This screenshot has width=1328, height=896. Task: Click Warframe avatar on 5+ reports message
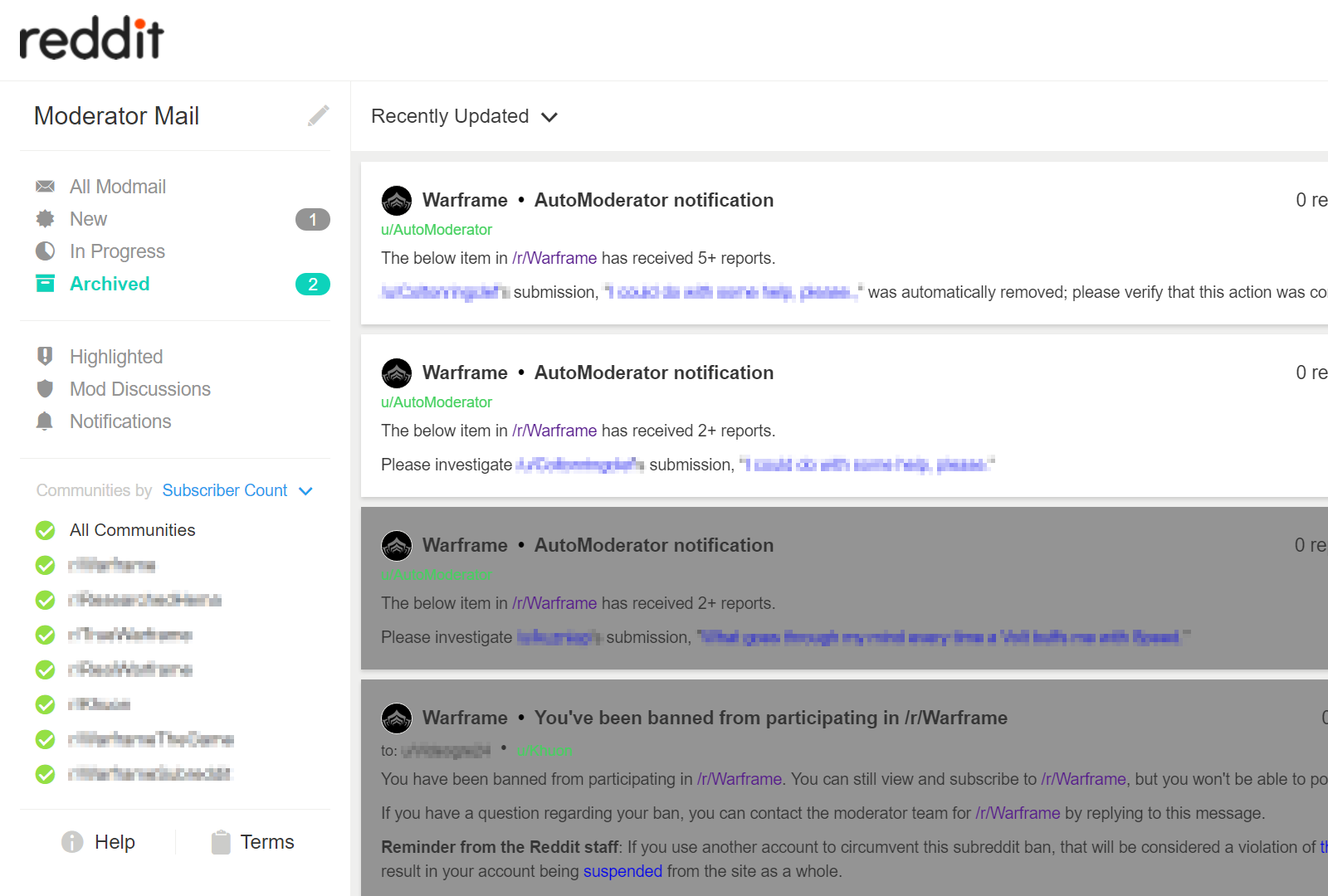click(x=397, y=201)
